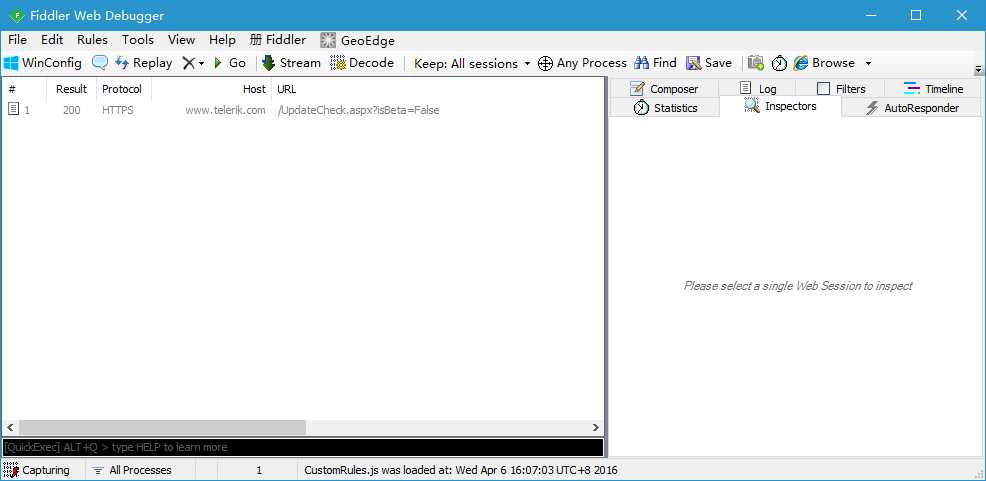Switch to the Composer tab
This screenshot has width=986, height=481.
coord(663,89)
